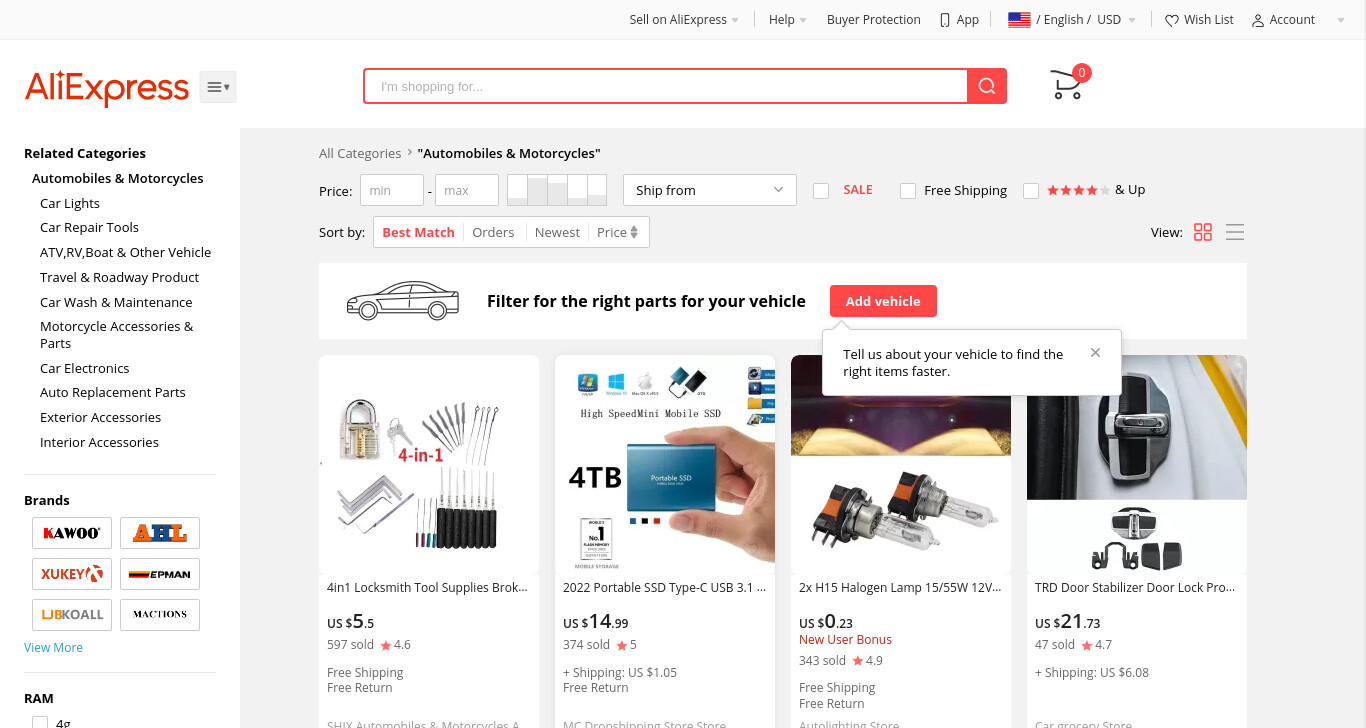Switch to grid view icon
Image resolution: width=1366 pixels, height=728 pixels.
[1203, 232]
